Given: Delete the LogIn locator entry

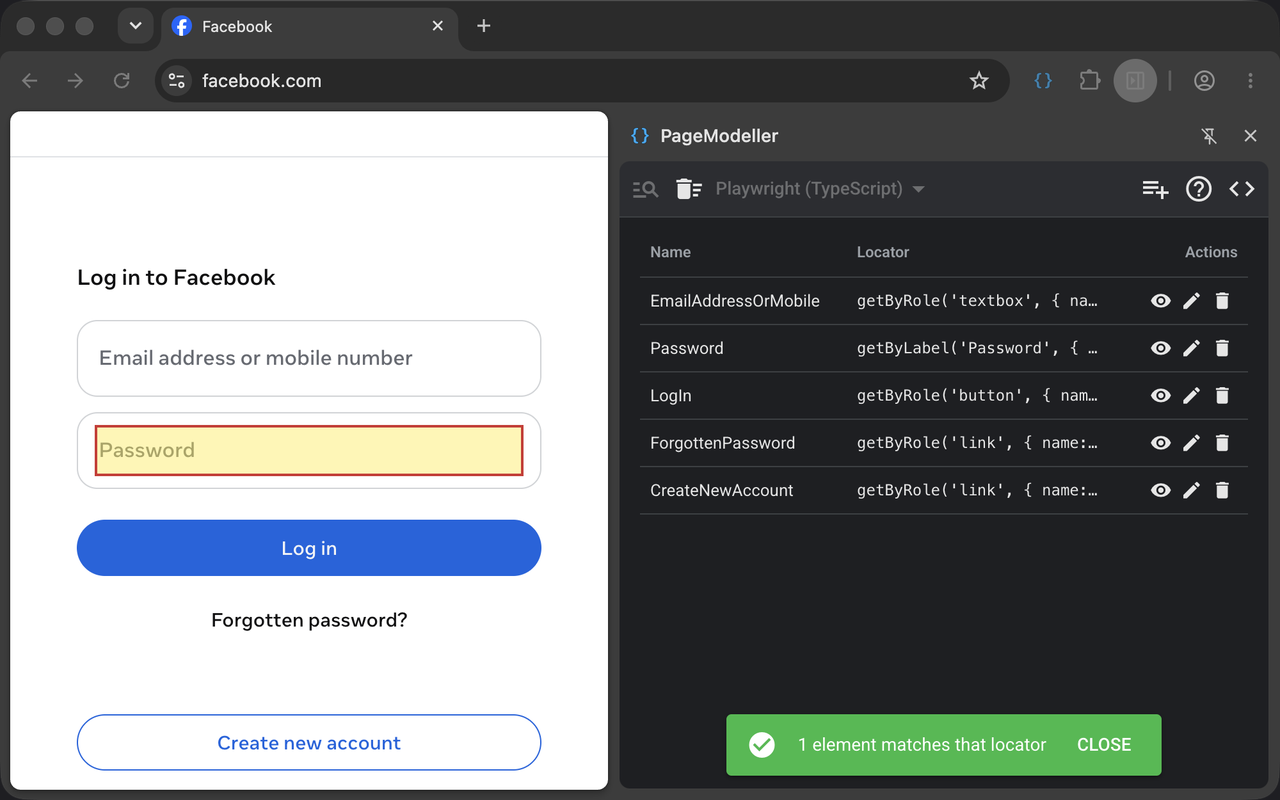Looking at the screenshot, I should [1222, 396].
